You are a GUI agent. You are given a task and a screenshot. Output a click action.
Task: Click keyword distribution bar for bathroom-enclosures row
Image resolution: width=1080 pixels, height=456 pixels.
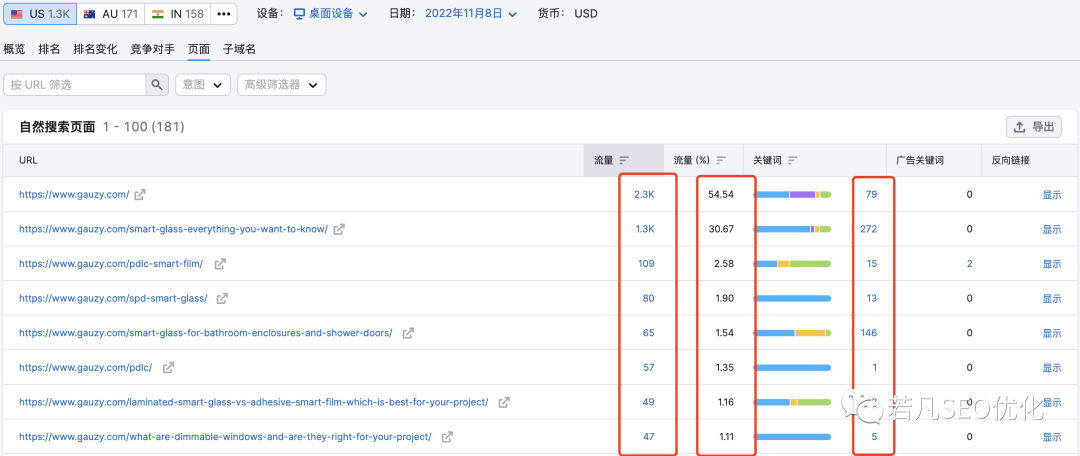793,333
